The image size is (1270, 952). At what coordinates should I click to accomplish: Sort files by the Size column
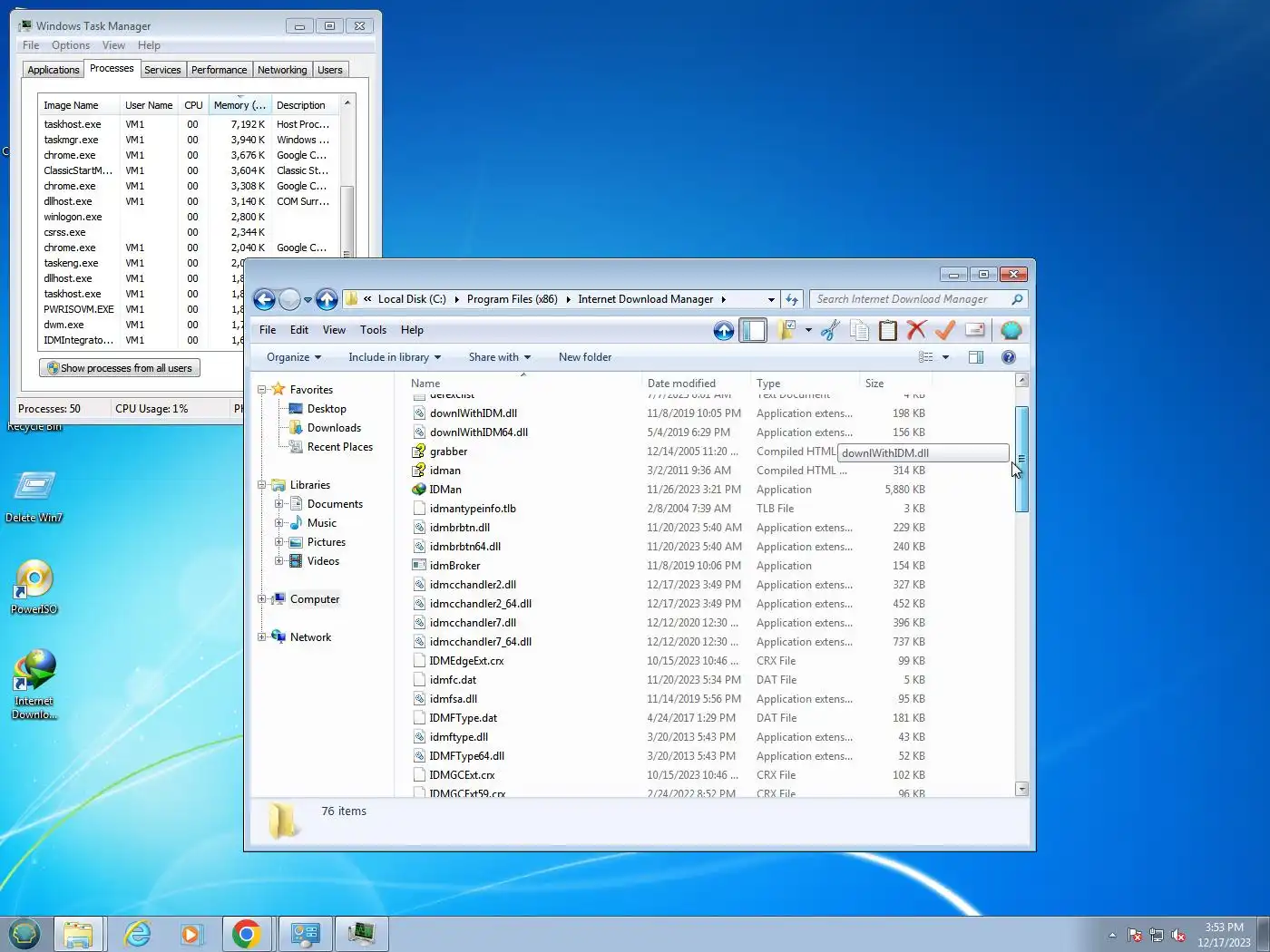tap(895, 384)
